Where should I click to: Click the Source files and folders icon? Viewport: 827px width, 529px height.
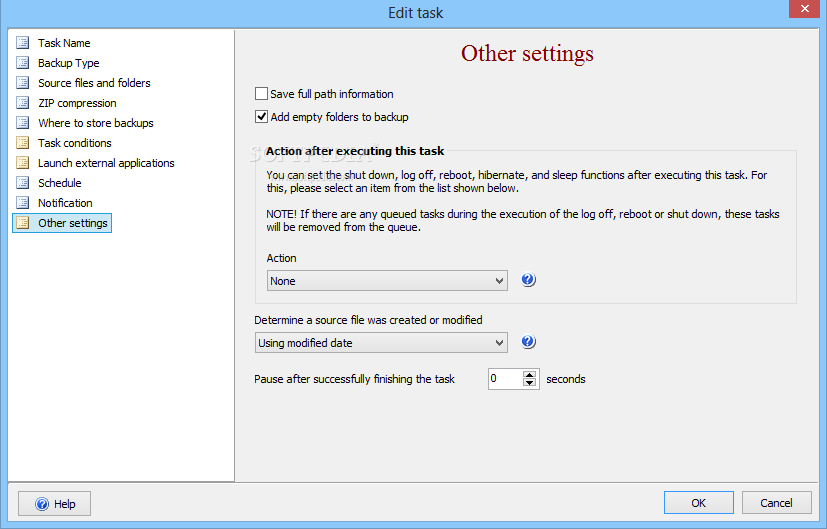coord(23,83)
